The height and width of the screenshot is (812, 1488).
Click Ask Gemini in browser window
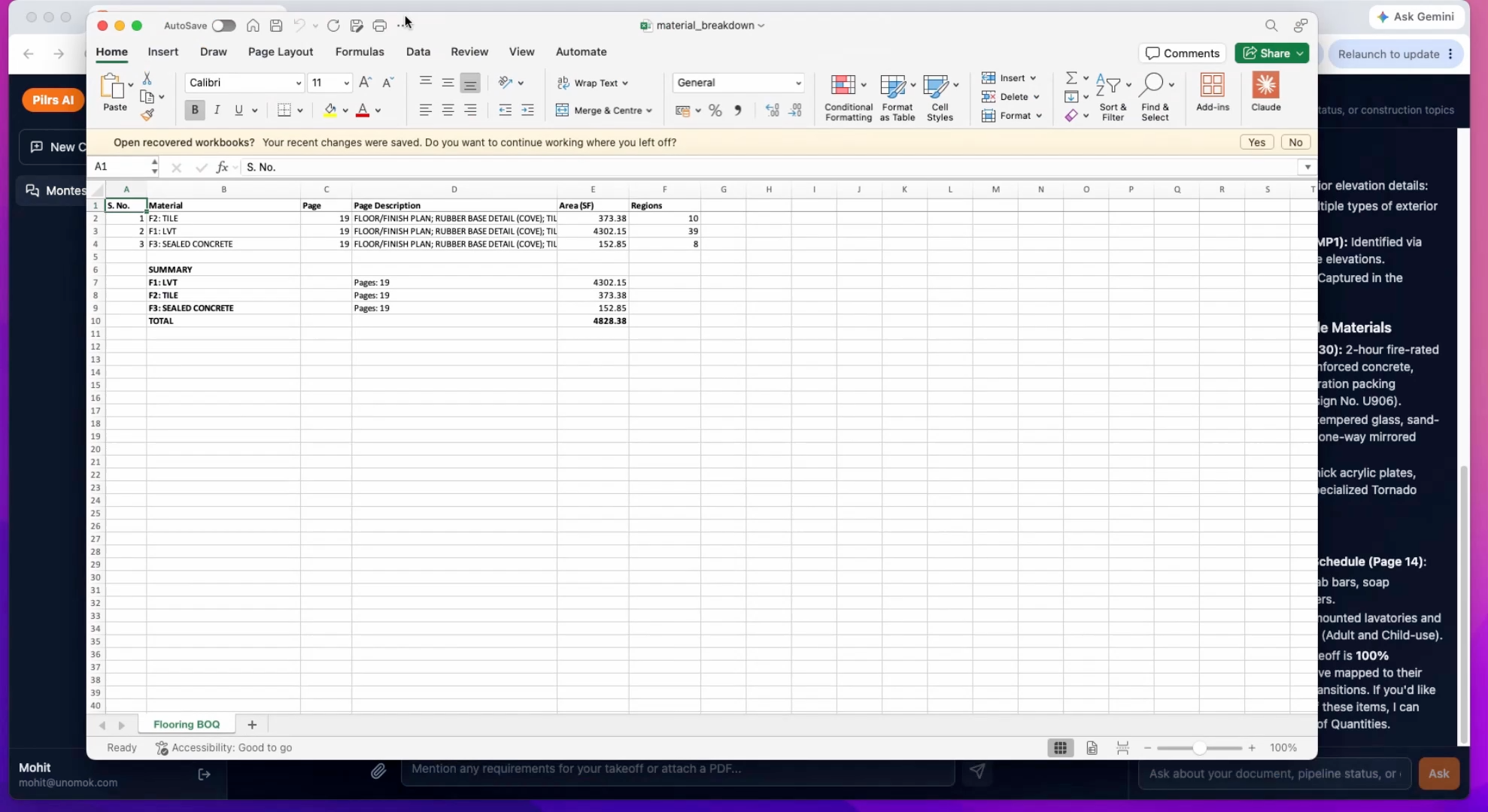coord(1416,17)
